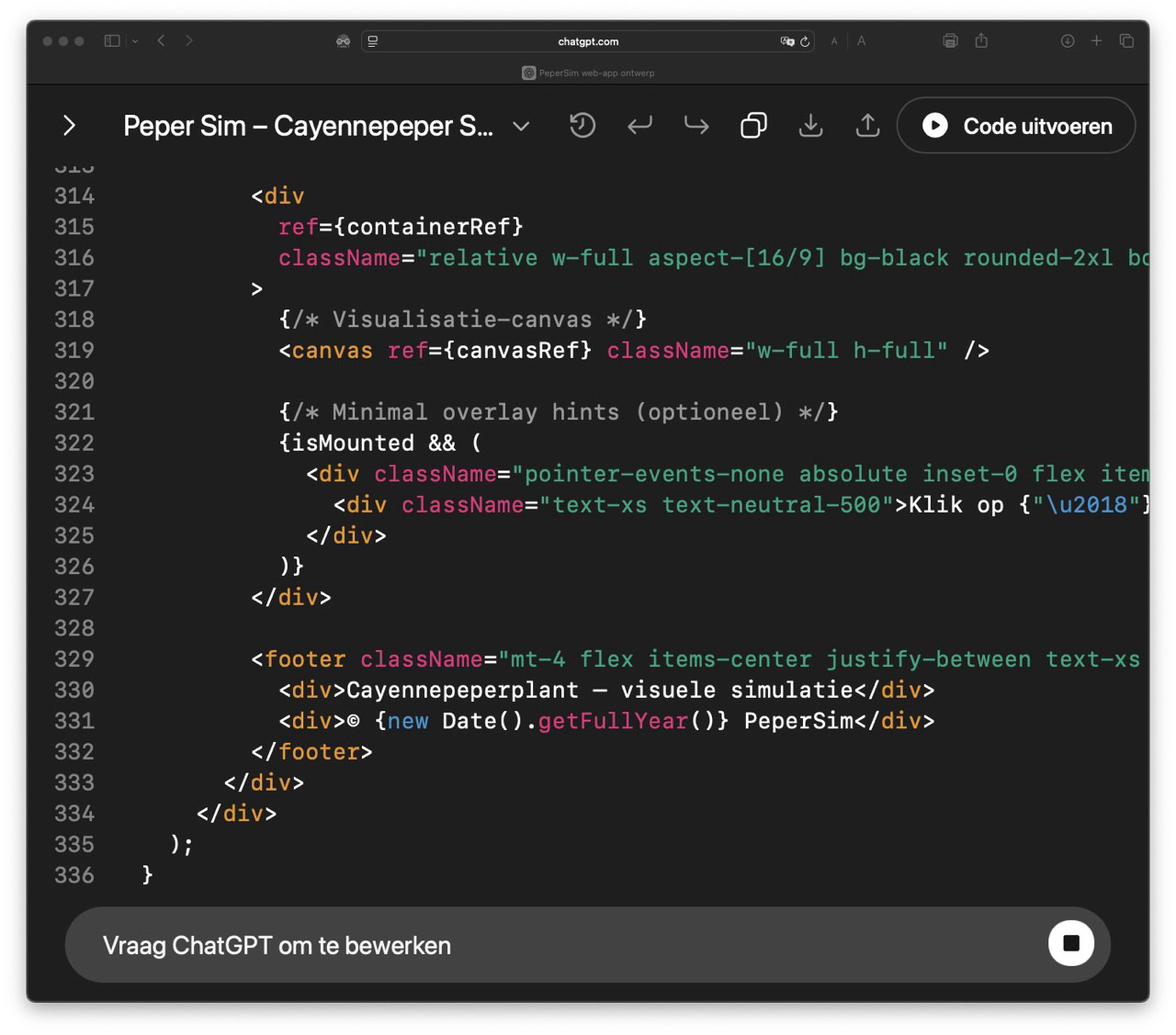Redo the edit with the right arrow
The width and height of the screenshot is (1176, 1035).
696,126
